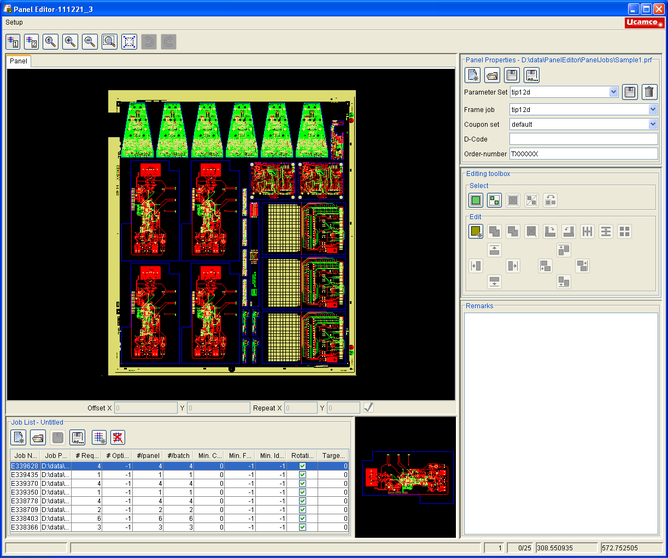Toggle rotation checkbox for job E338366
This screenshot has height=558, width=668.
pos(302,527)
